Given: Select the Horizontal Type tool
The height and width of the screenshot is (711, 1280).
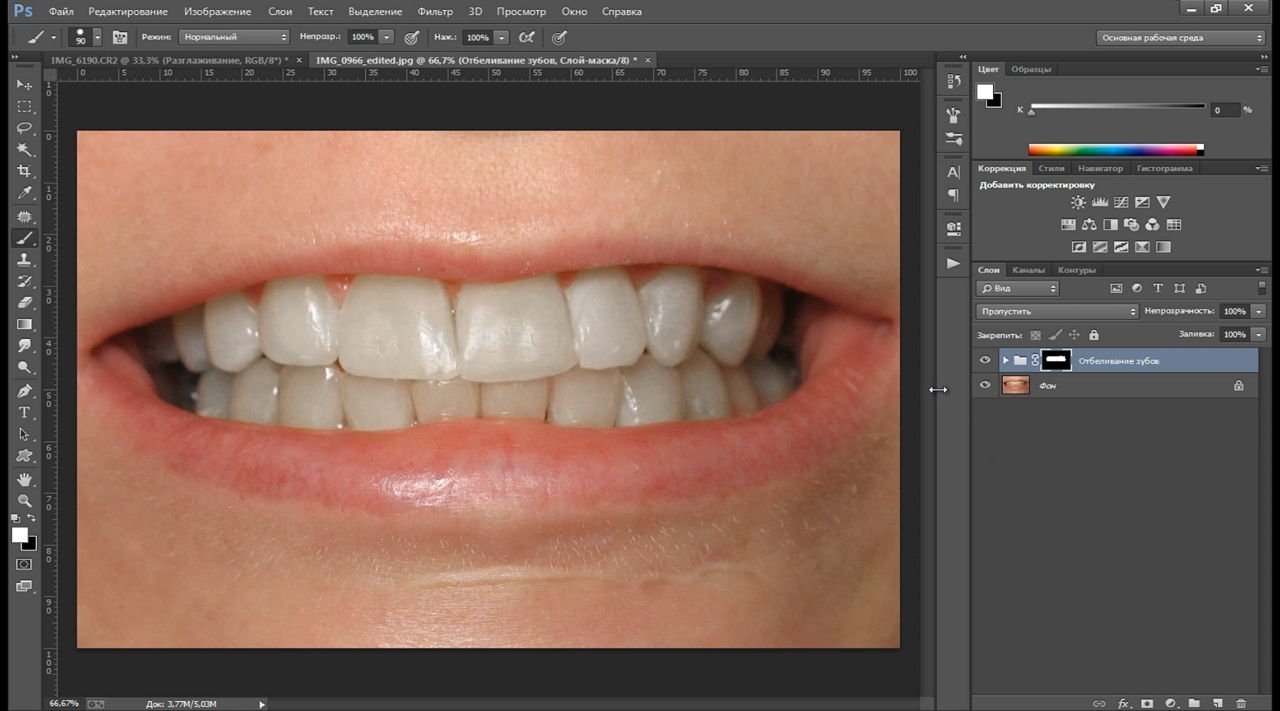Looking at the screenshot, I should click(x=25, y=413).
